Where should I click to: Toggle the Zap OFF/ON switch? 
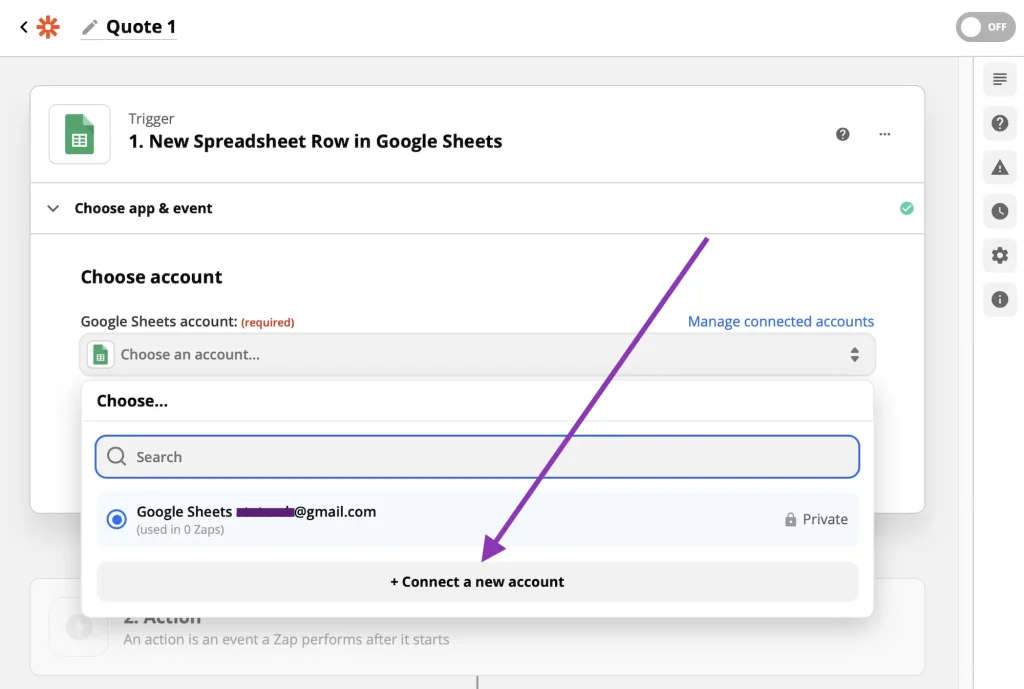point(985,27)
